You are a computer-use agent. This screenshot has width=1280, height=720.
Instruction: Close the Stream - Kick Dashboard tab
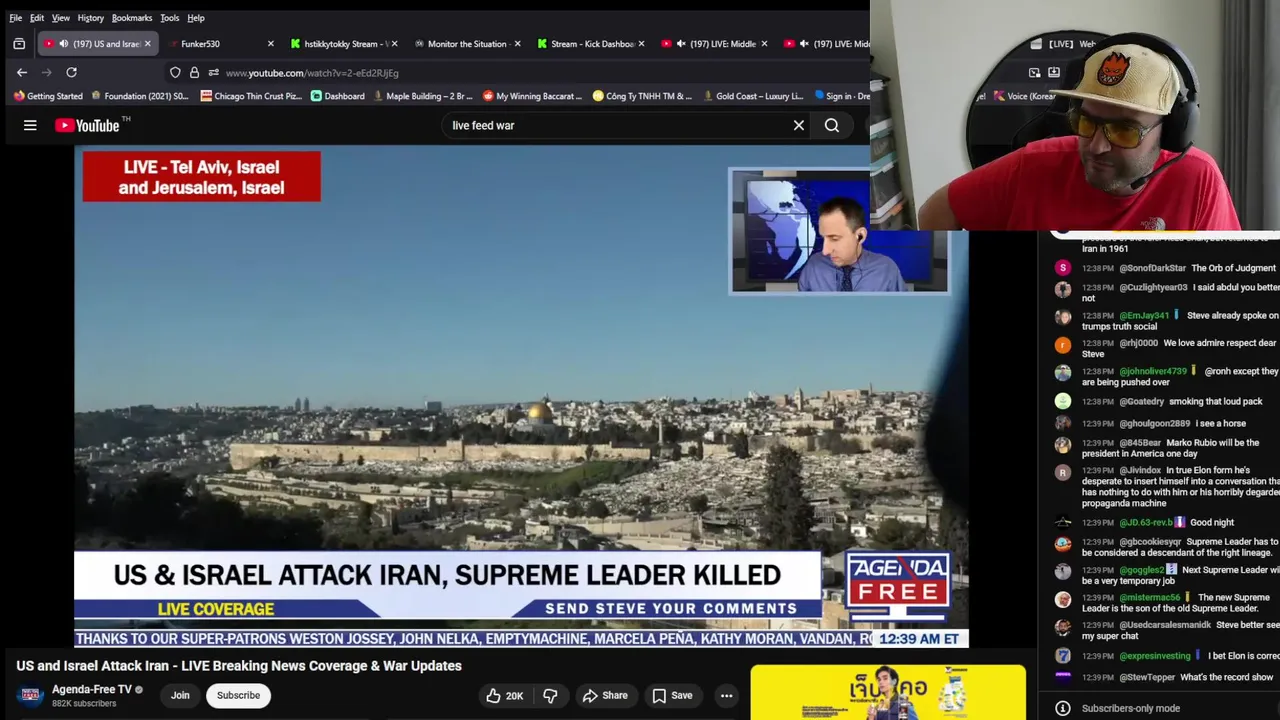tap(641, 44)
